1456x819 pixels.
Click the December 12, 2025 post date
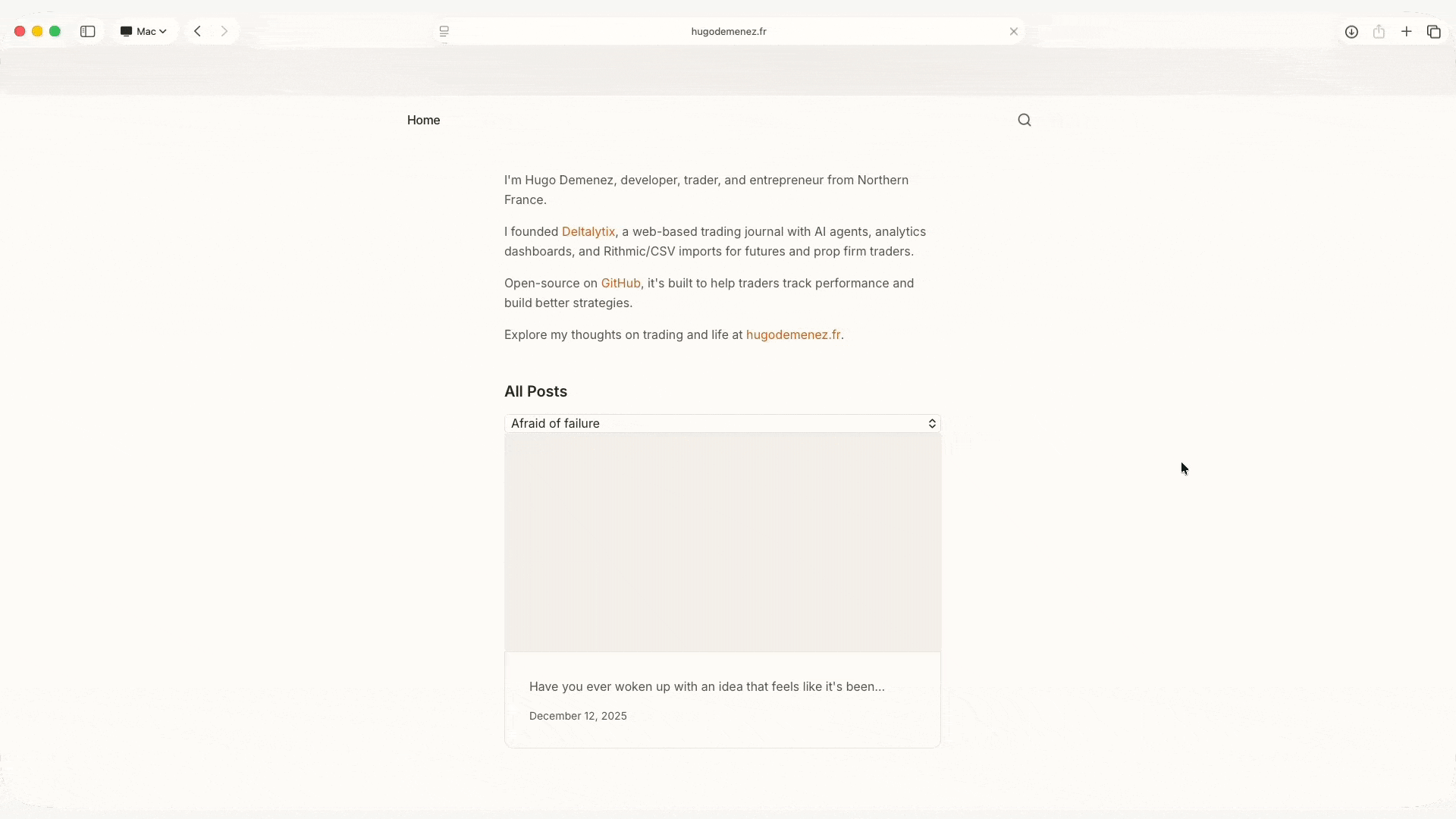pos(578,716)
